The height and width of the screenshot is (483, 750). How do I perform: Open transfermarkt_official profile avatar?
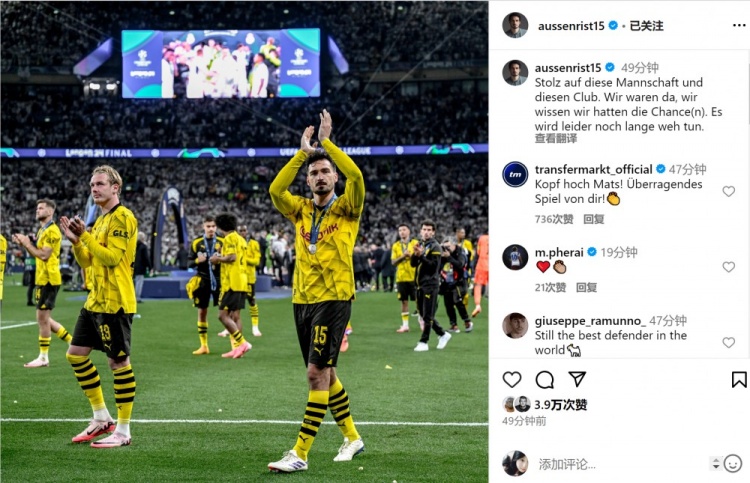click(515, 174)
